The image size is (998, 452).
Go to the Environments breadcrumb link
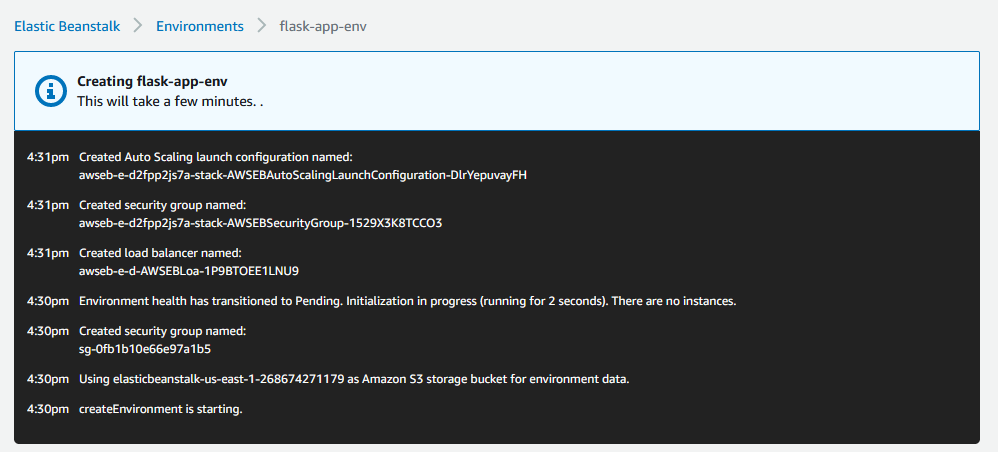(x=199, y=26)
